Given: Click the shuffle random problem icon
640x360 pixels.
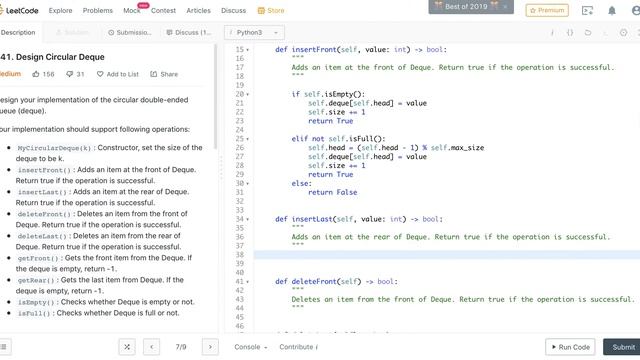Looking at the screenshot, I should tap(127, 347).
